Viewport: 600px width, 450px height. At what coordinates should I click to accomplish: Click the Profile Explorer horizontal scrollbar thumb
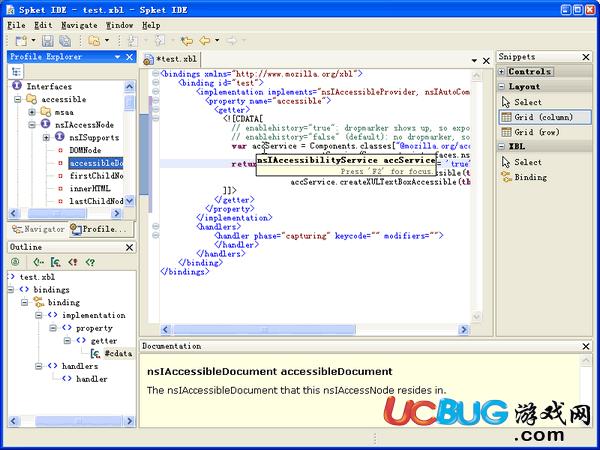click(x=57, y=213)
